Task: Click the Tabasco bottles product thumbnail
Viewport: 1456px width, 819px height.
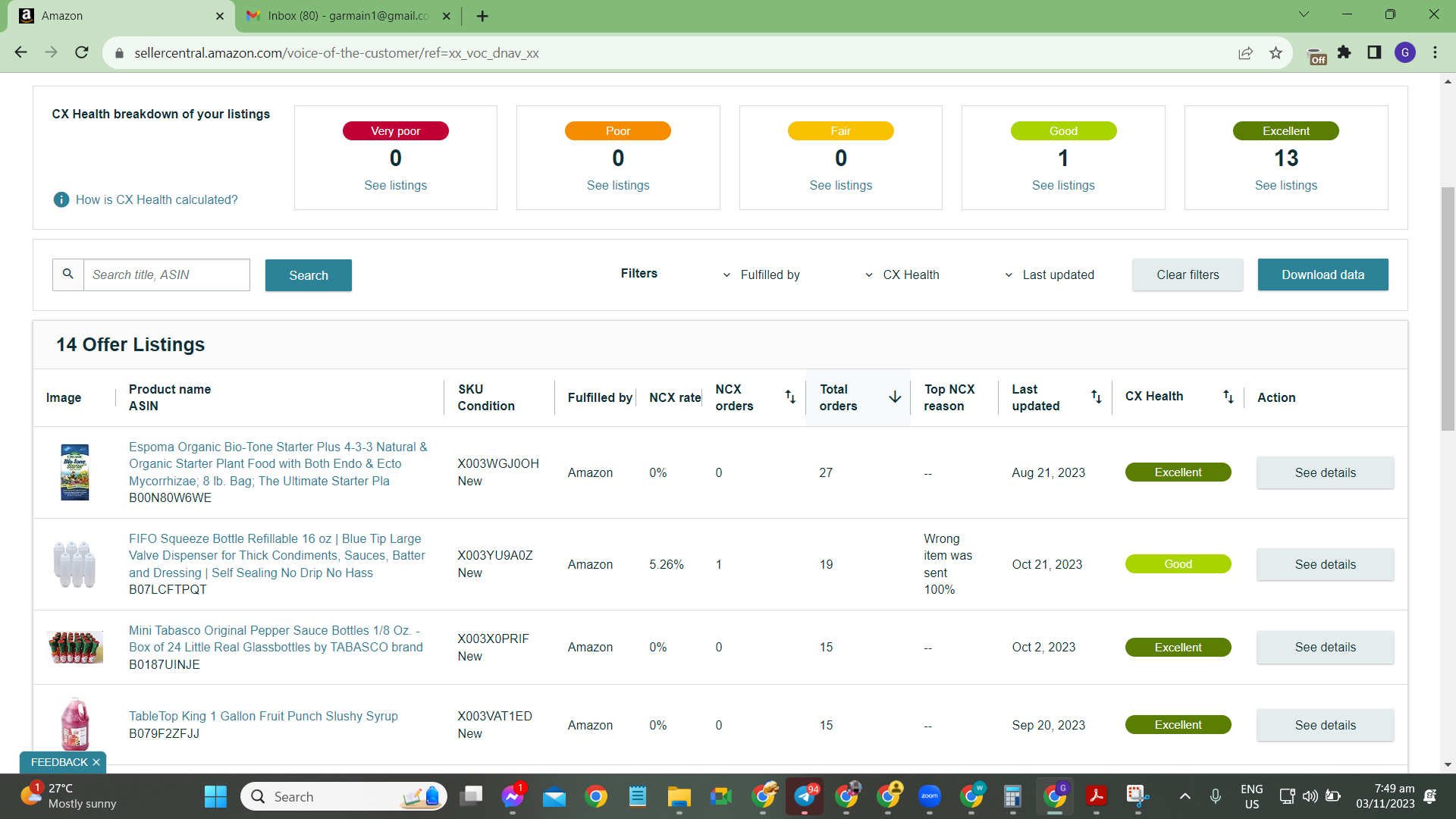Action: coord(74,647)
